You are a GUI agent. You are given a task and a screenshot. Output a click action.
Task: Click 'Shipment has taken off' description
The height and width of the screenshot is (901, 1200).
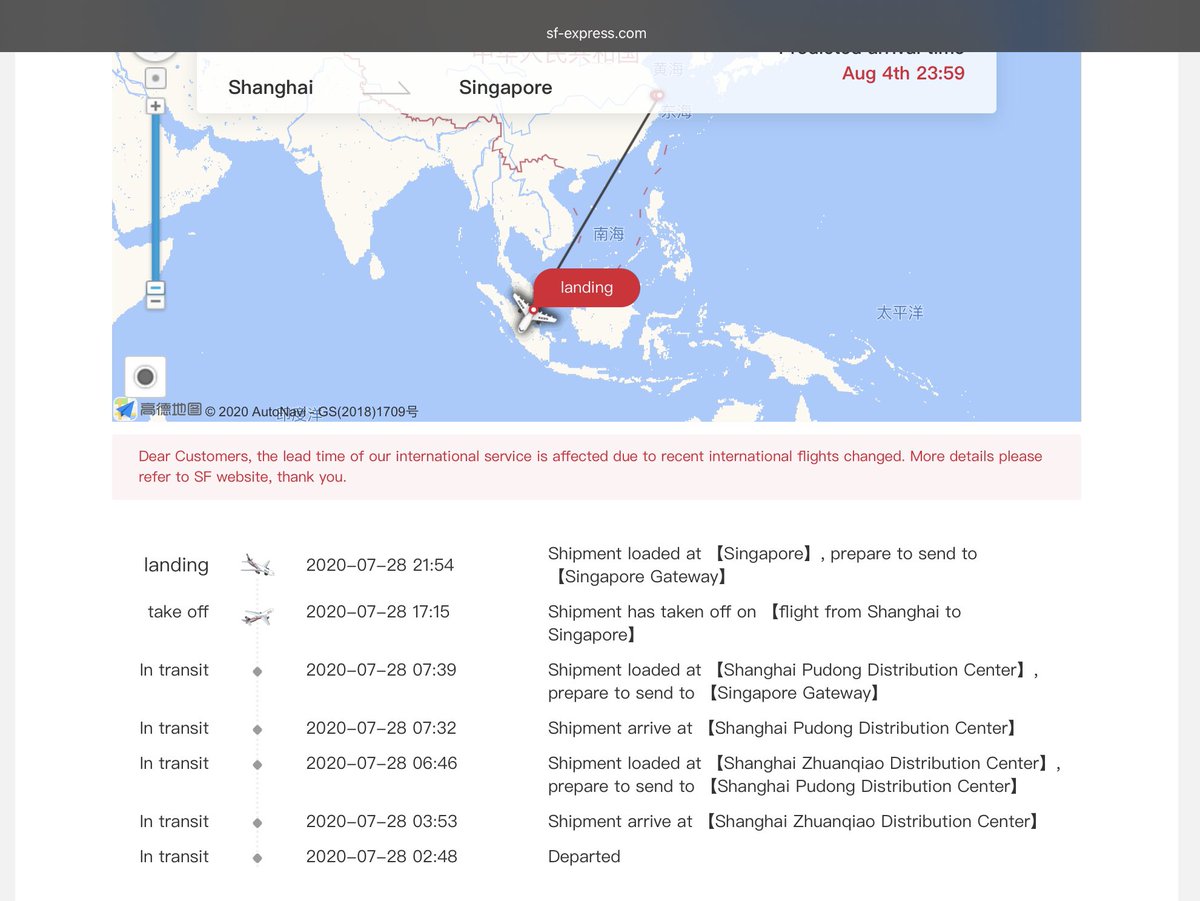754,623
